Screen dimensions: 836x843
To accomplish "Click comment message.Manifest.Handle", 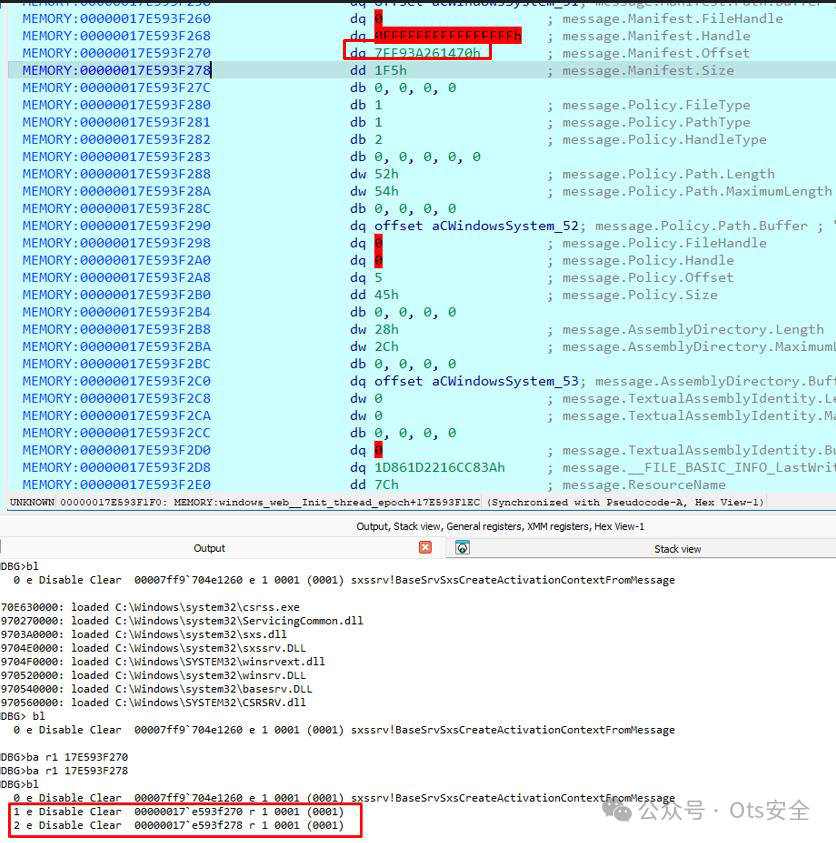I will click(656, 36).
